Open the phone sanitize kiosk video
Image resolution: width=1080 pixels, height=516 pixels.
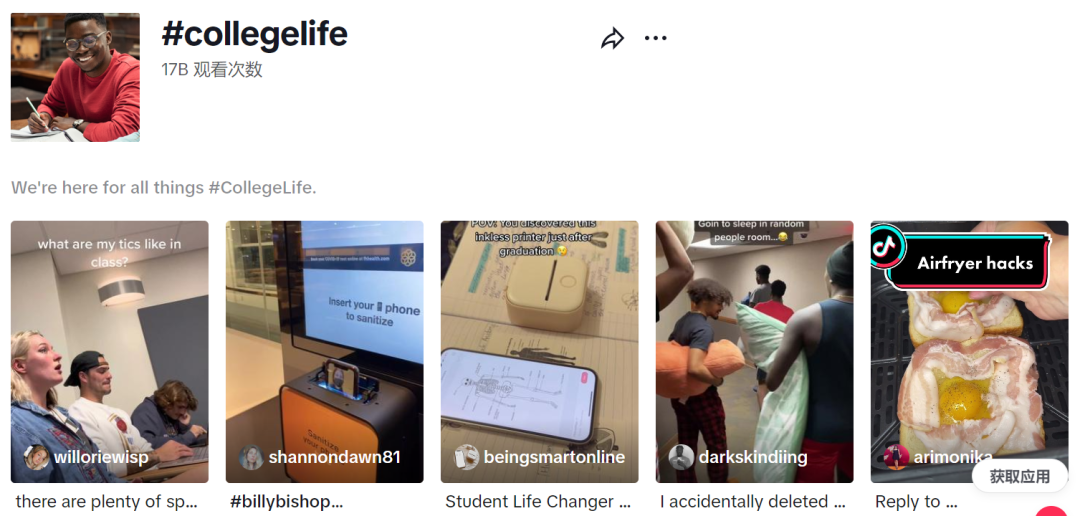(x=324, y=351)
